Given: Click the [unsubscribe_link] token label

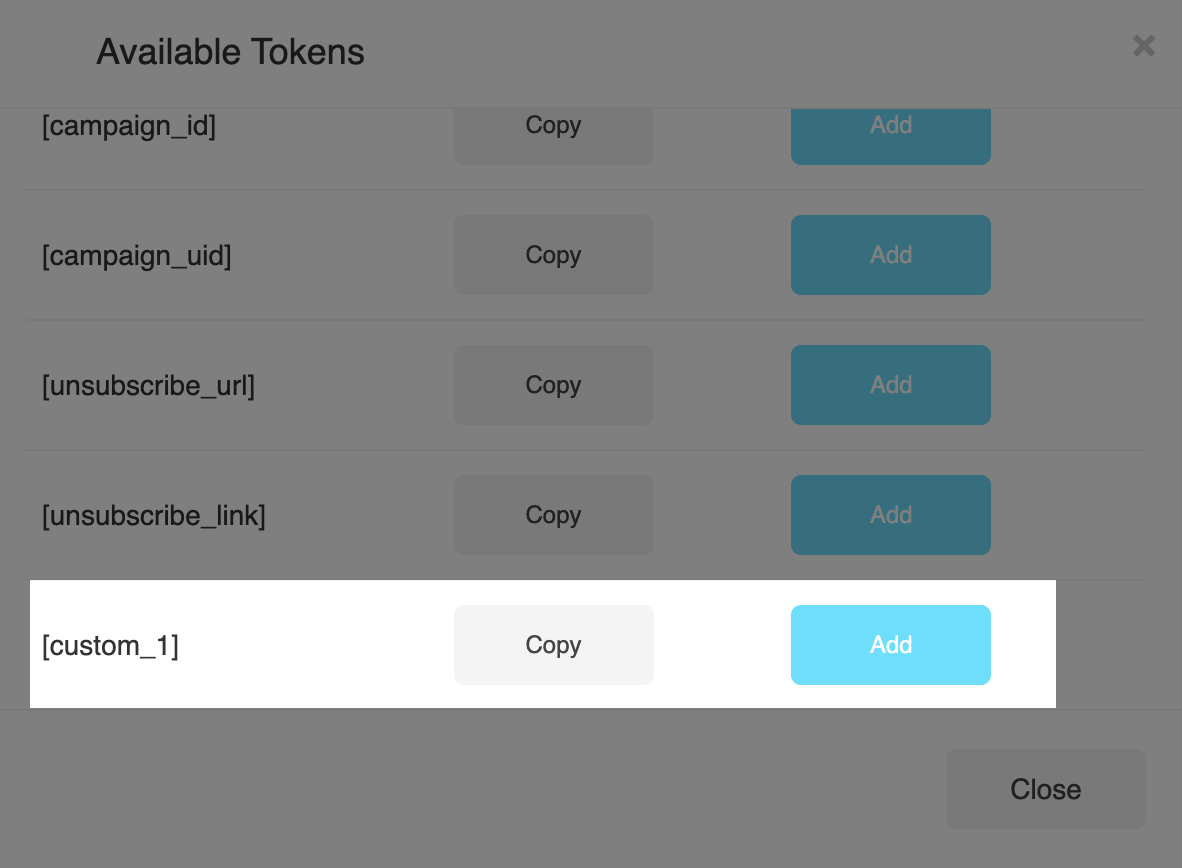Looking at the screenshot, I should click(x=153, y=516).
